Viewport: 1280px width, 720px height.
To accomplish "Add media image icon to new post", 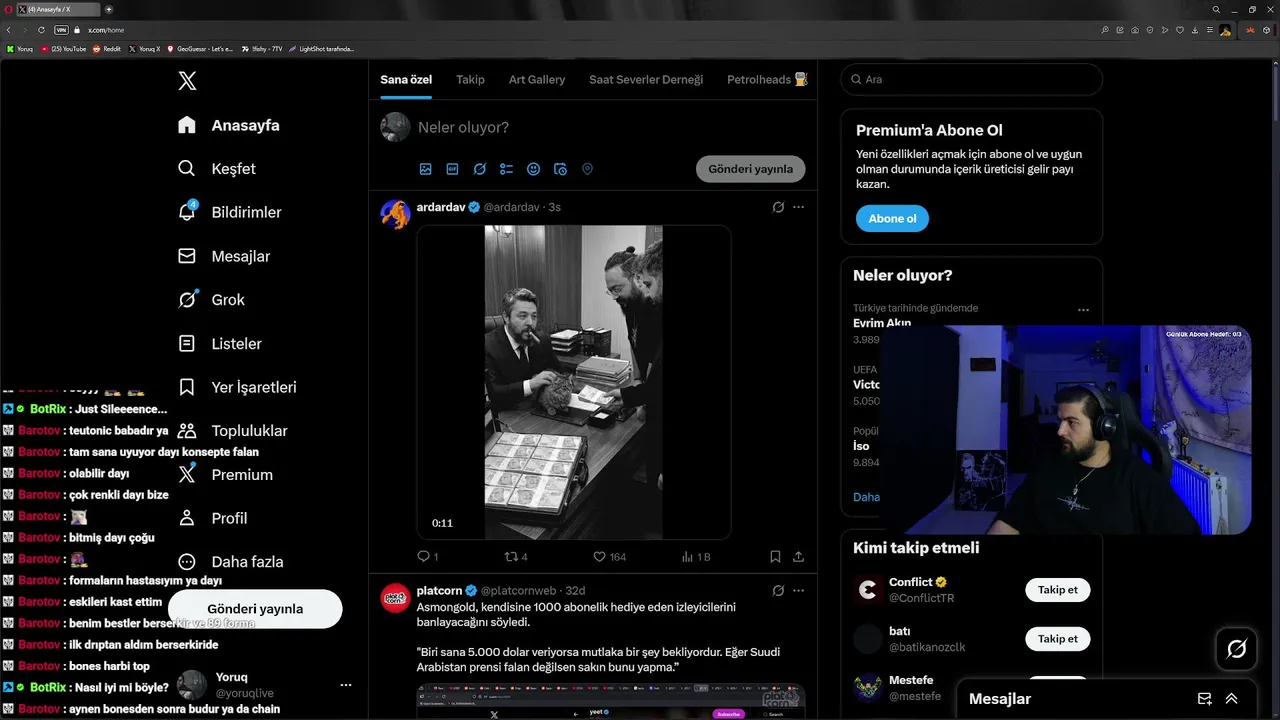I will click(x=425, y=169).
